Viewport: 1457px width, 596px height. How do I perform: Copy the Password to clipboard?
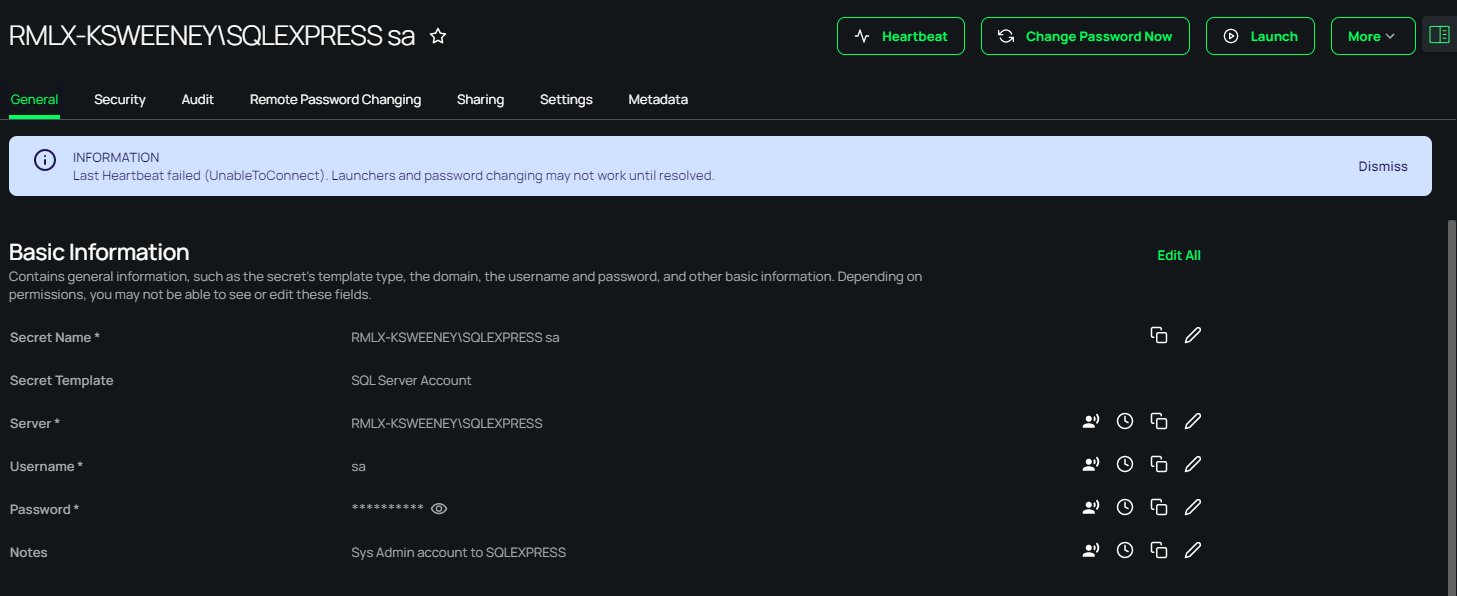coord(1159,507)
